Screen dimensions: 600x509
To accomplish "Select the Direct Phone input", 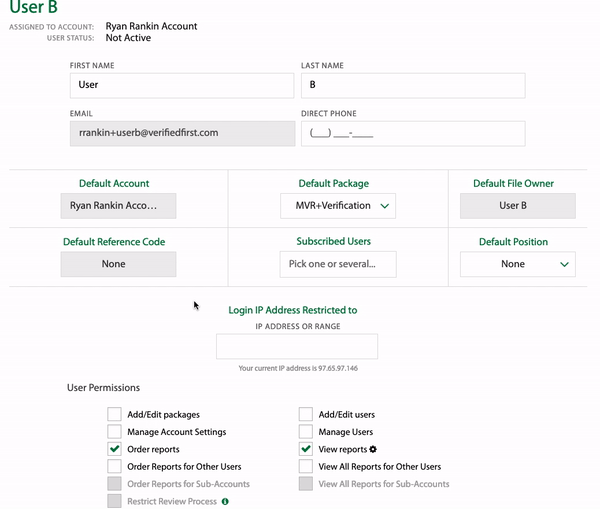I will [x=413, y=134].
